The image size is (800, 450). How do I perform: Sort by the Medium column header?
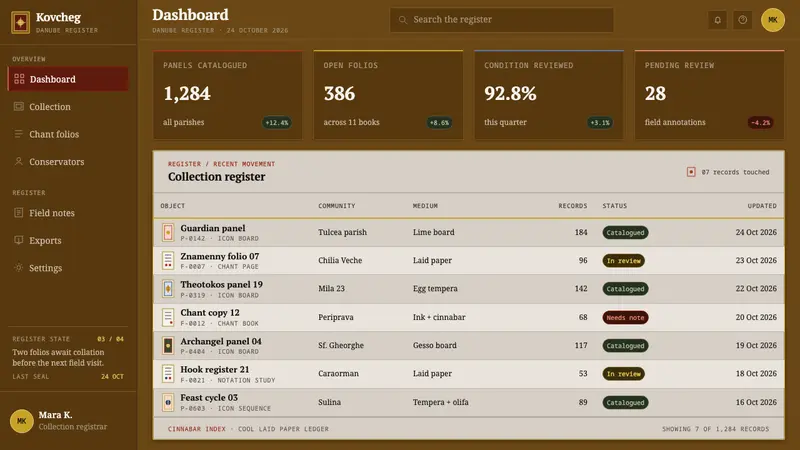(425, 206)
